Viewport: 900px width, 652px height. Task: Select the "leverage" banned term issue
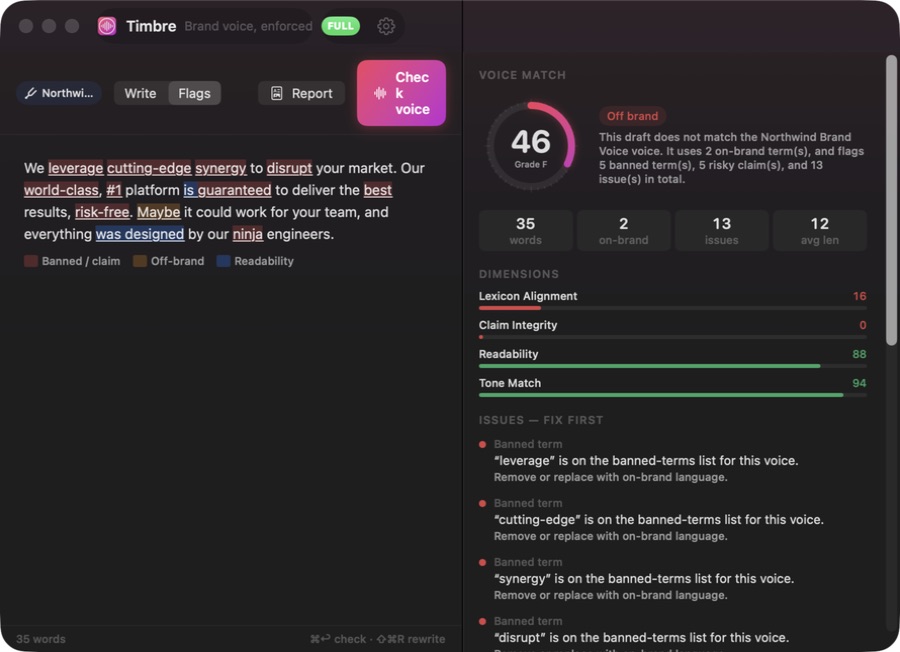click(673, 461)
